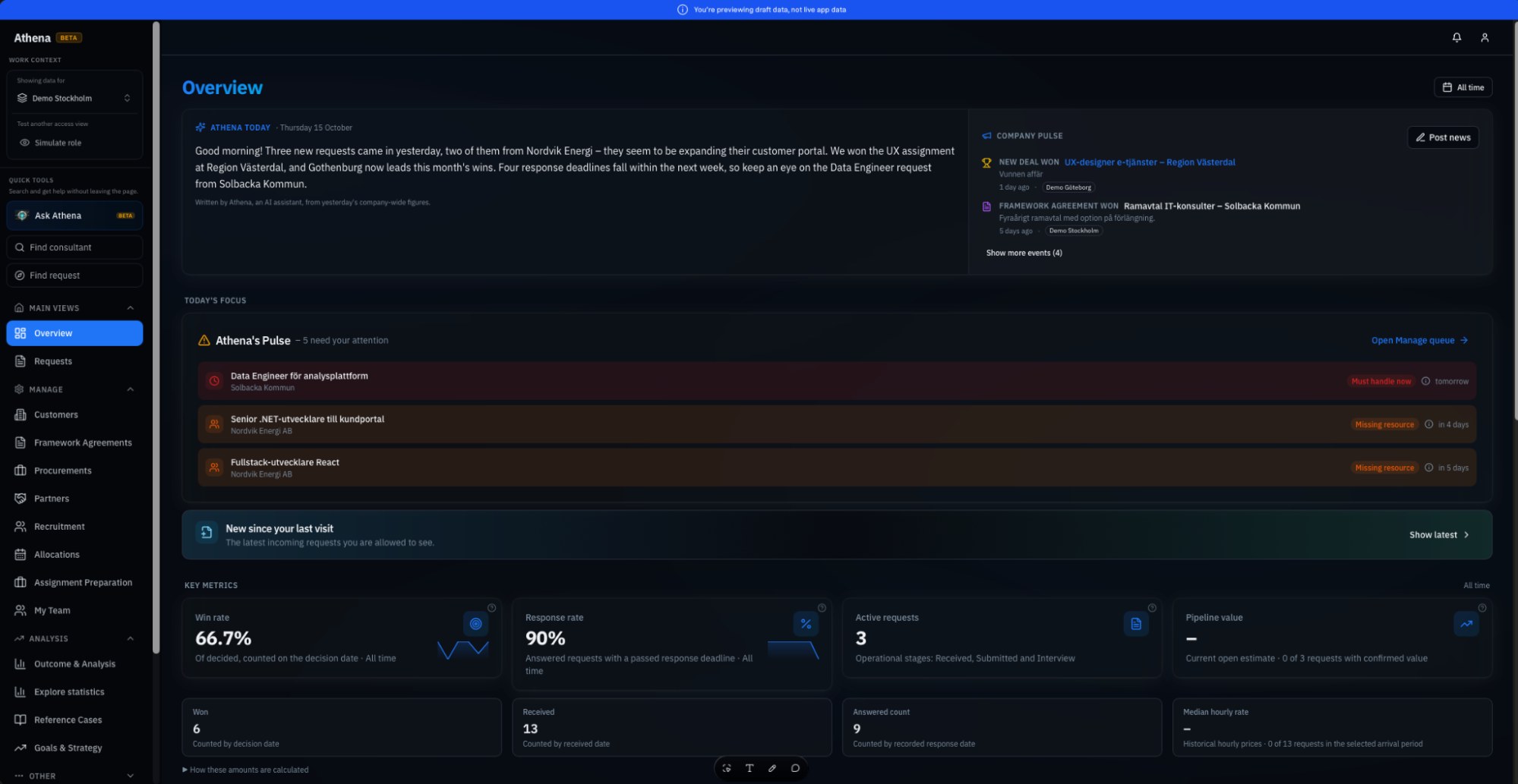The height and width of the screenshot is (784, 1518).
Task: Open Goals & Strategy page
Action: (x=74, y=748)
